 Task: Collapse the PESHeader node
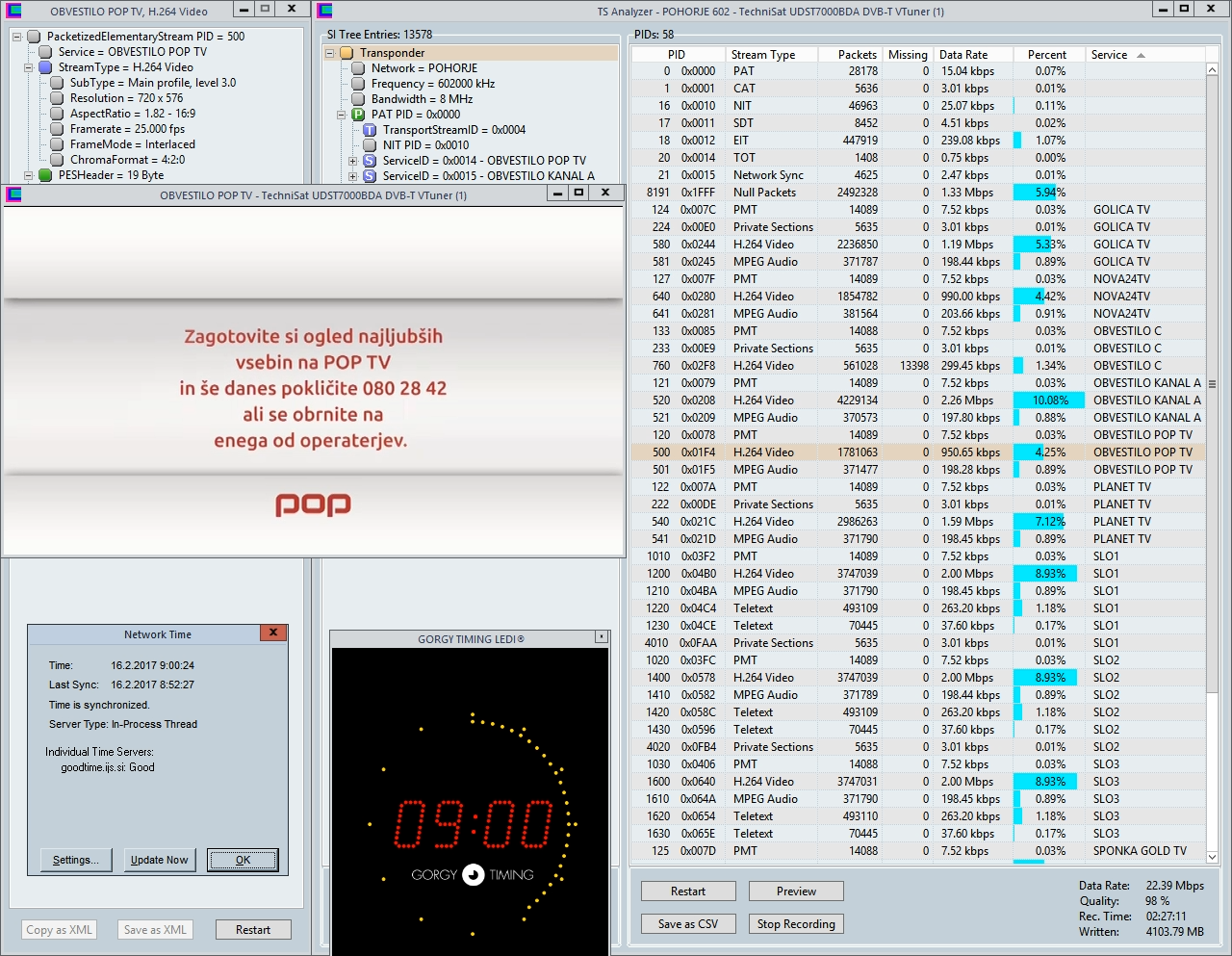tap(29, 175)
